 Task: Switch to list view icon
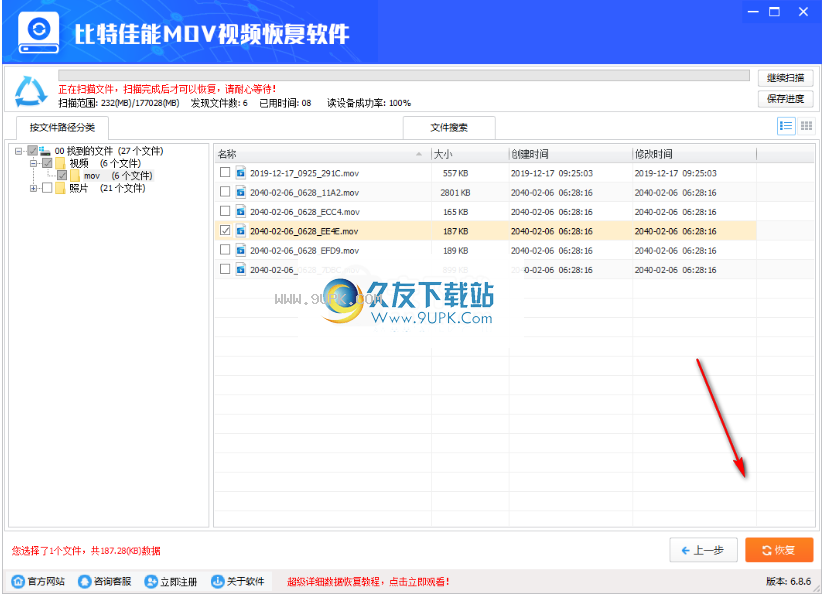pos(786,126)
